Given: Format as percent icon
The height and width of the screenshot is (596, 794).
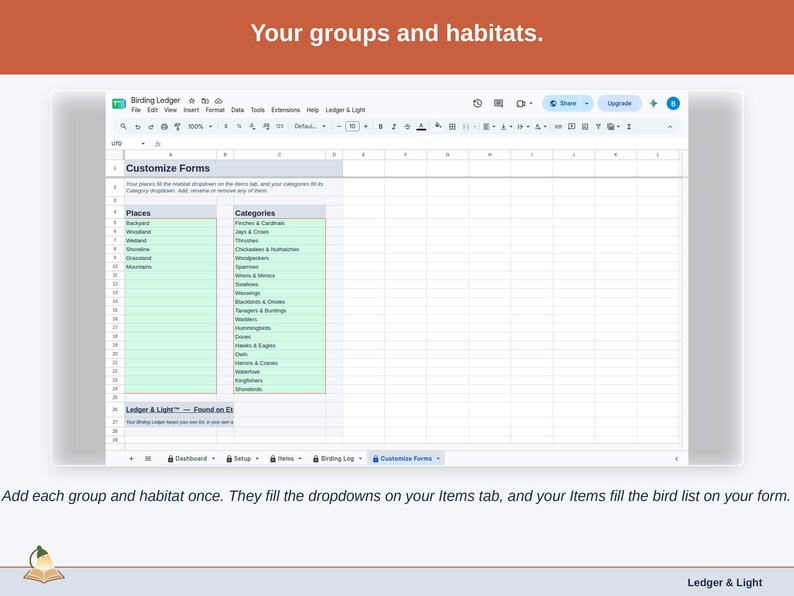Looking at the screenshot, I should click(239, 127).
